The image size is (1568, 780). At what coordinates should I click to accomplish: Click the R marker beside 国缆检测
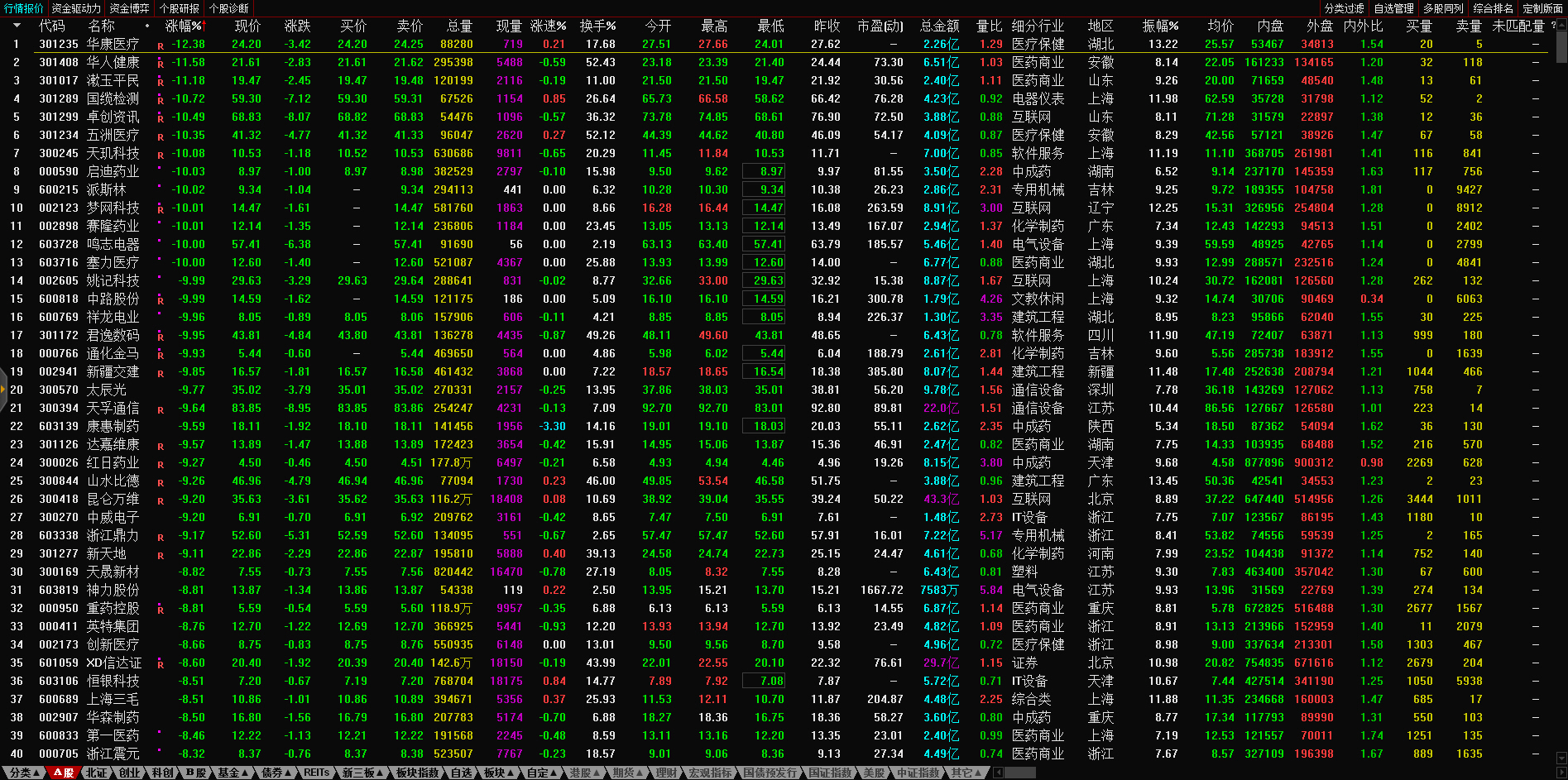(160, 100)
